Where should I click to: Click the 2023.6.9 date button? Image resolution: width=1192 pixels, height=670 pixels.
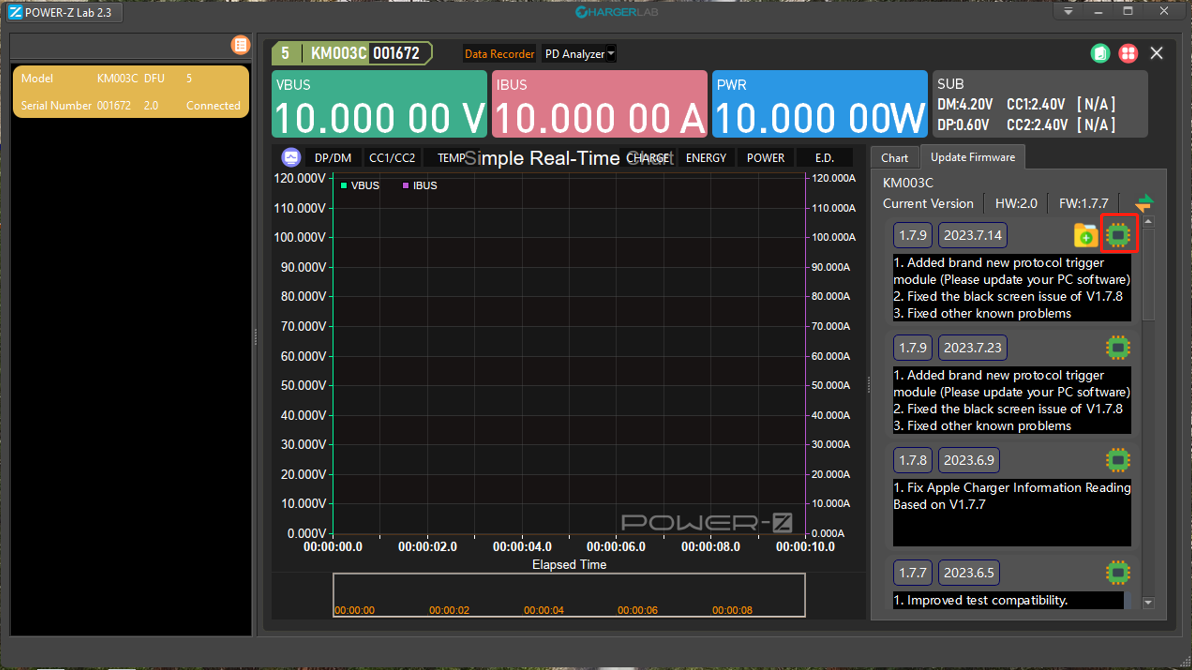(969, 460)
